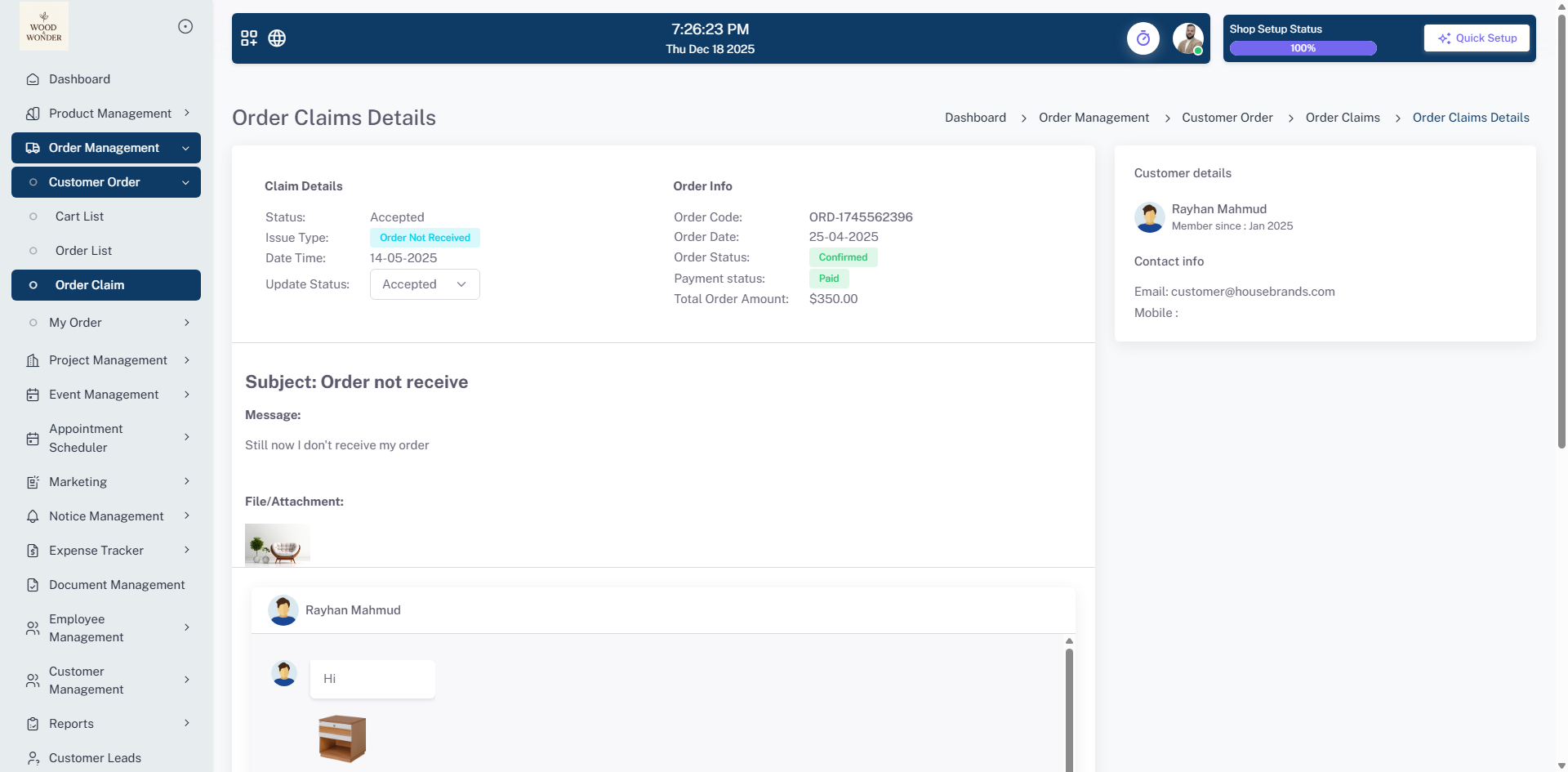This screenshot has width=1568, height=772.
Task: Click the Customer Leads sidebar icon
Action: (33, 758)
